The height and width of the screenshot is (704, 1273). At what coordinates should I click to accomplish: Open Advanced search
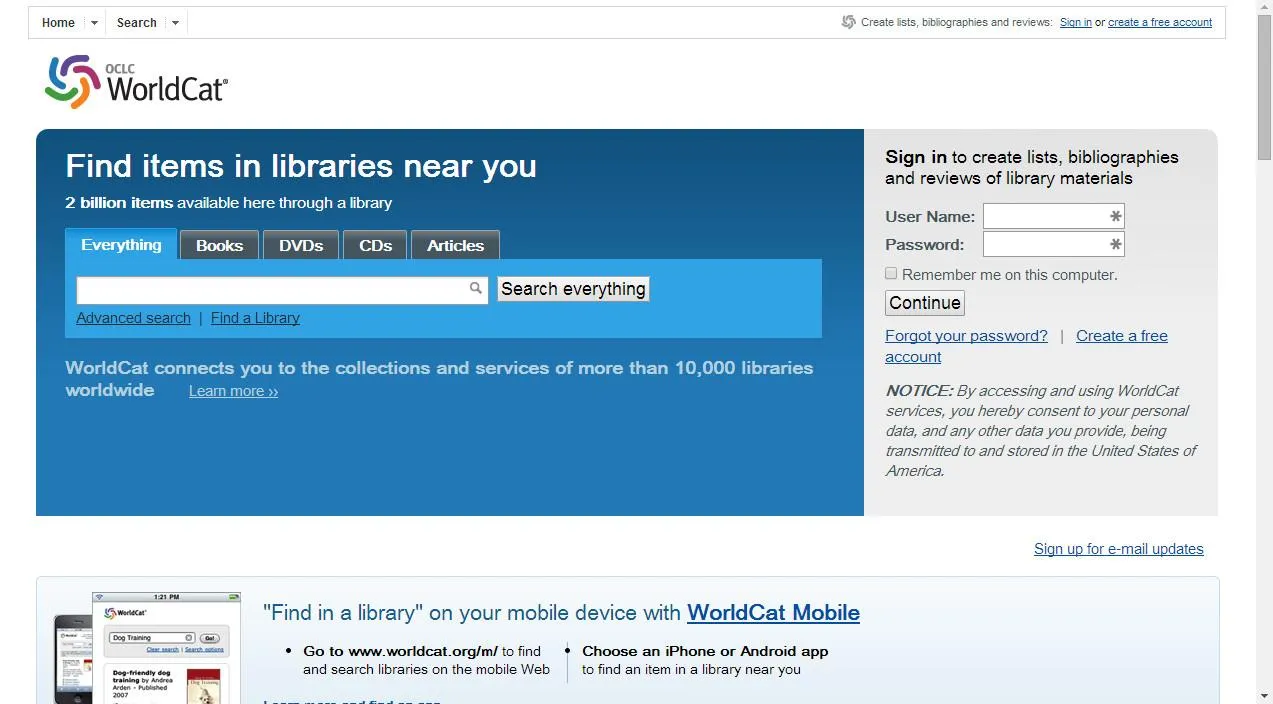(x=133, y=317)
